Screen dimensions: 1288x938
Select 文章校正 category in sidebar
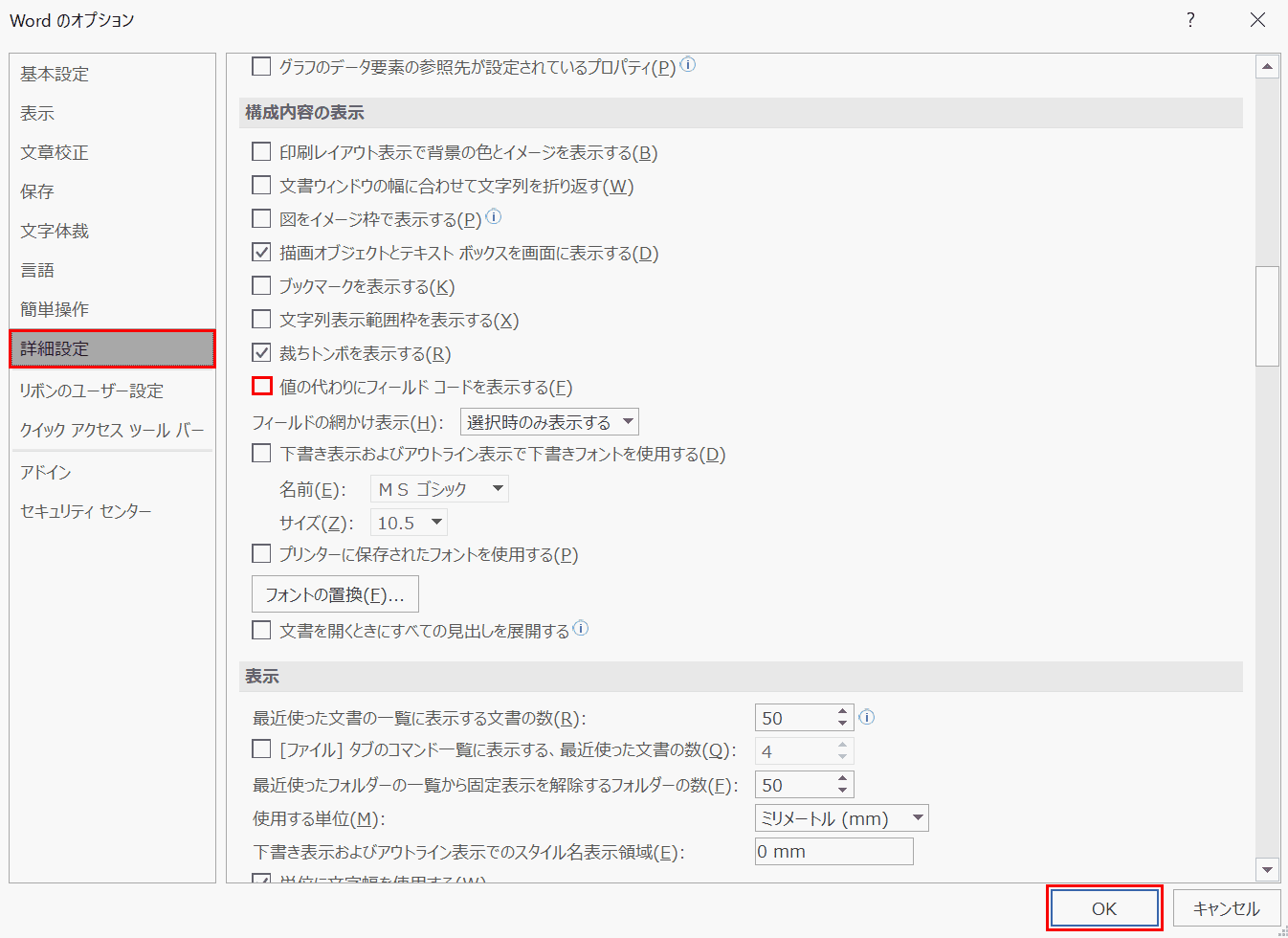coord(55,152)
